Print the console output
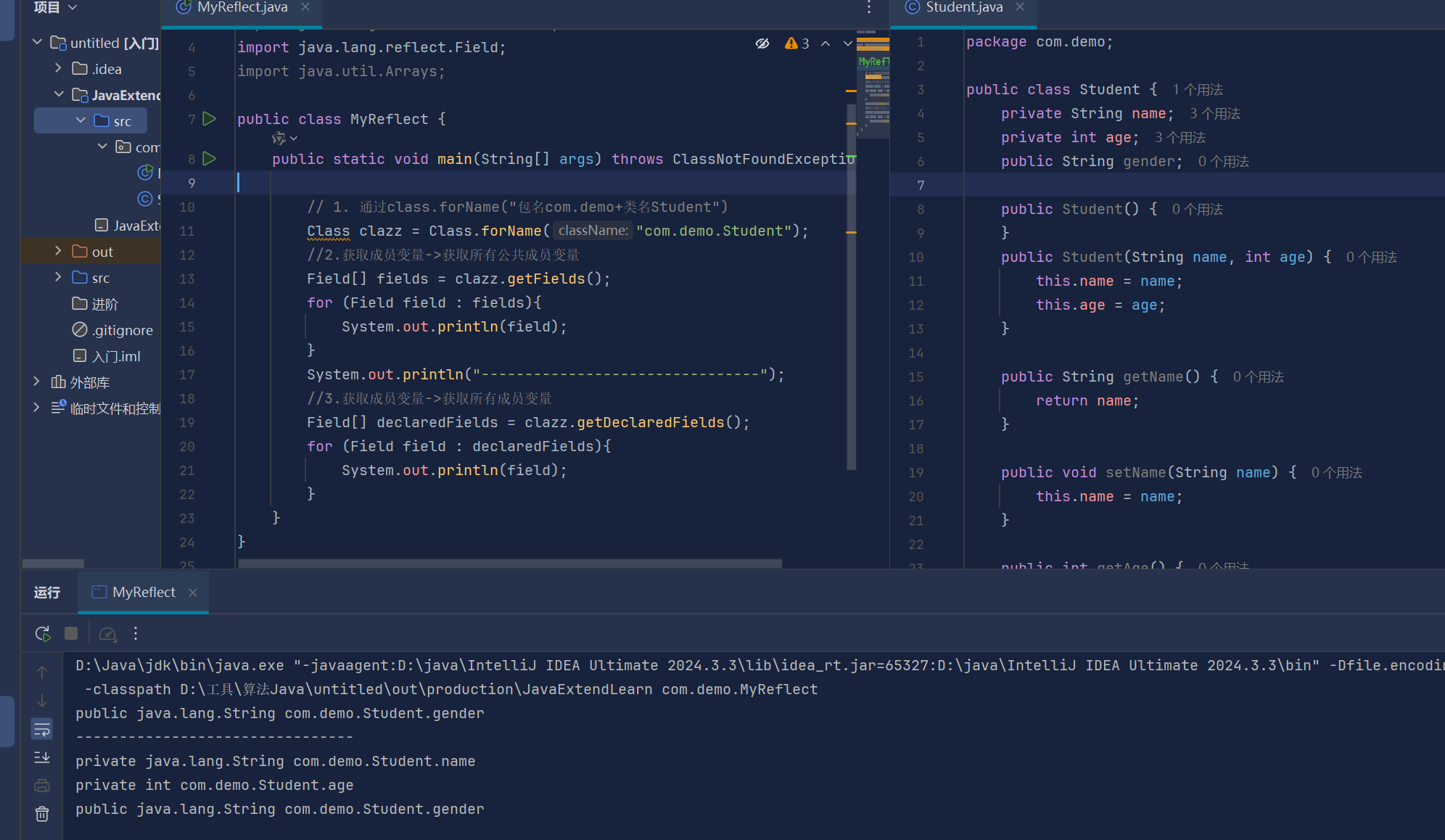 pos(42,786)
